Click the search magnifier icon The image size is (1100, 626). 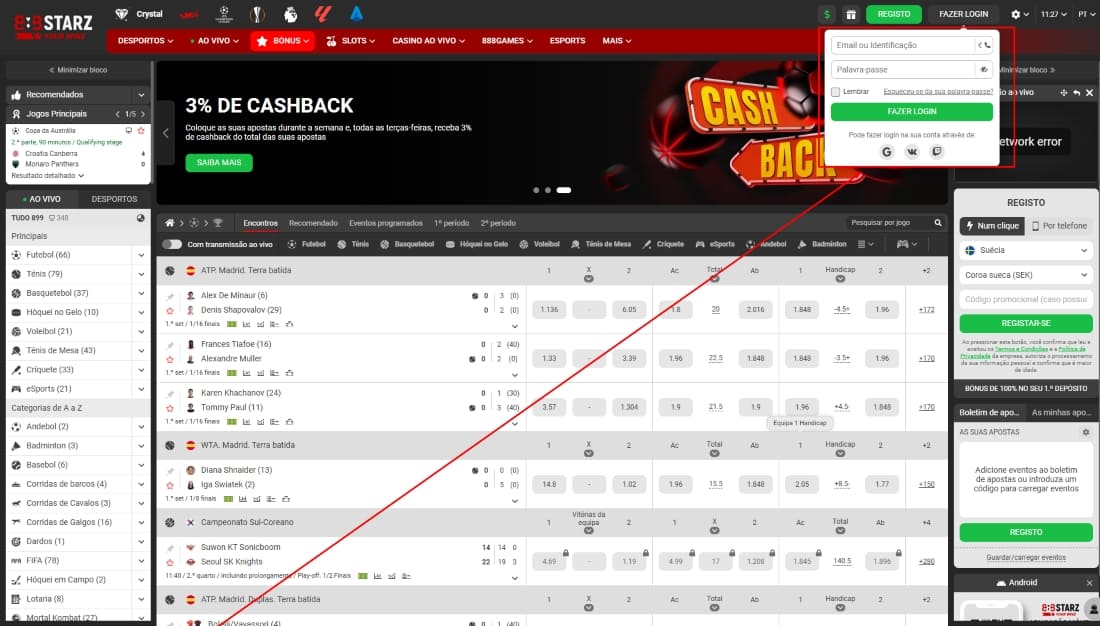(938, 222)
